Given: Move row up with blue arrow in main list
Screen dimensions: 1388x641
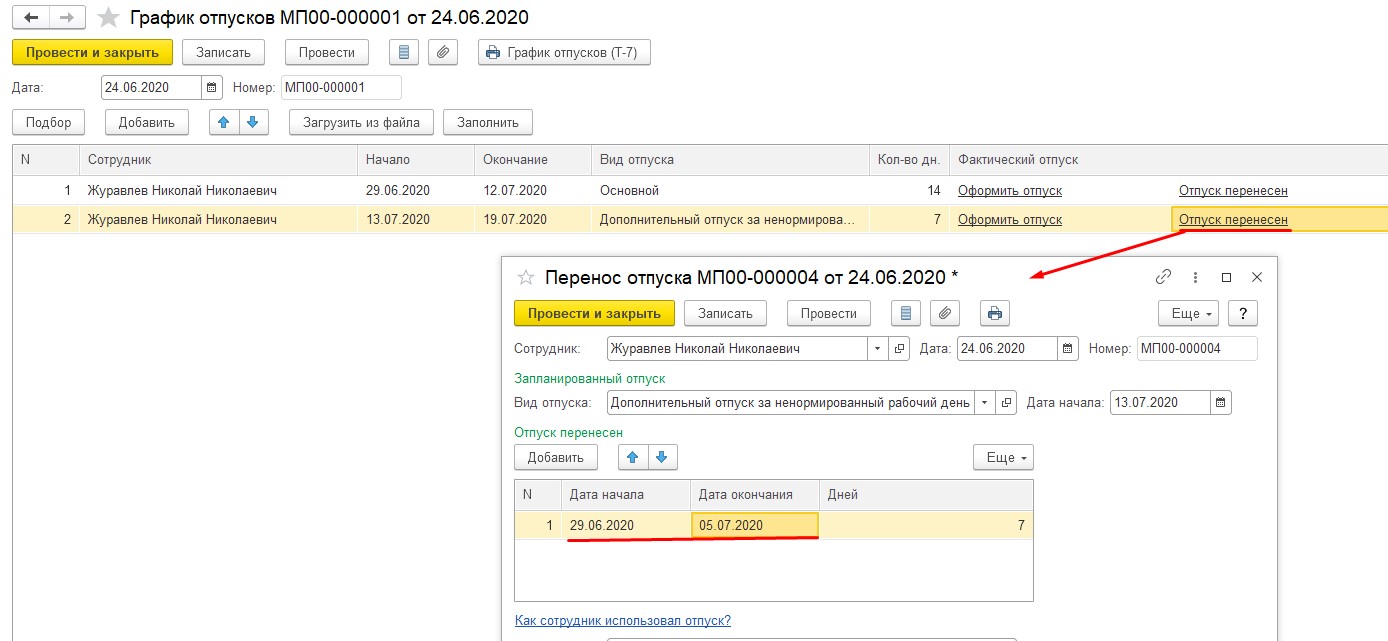Looking at the screenshot, I should (x=224, y=122).
